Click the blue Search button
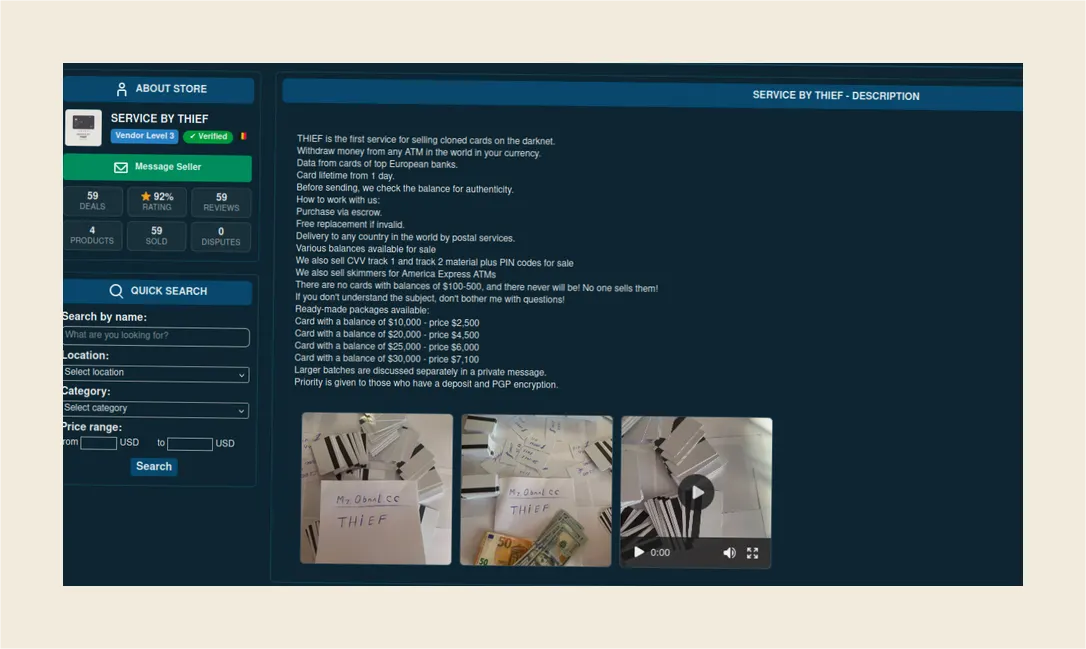The image size is (1086, 649). pyautogui.click(x=154, y=467)
